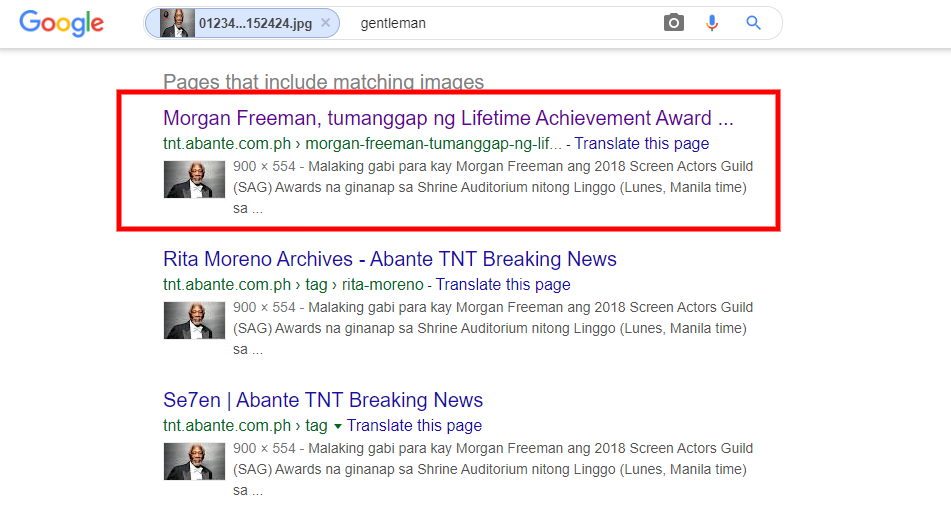This screenshot has width=951, height=506.
Task: Open the Rita Moreno result thumbnail
Action: click(194, 320)
